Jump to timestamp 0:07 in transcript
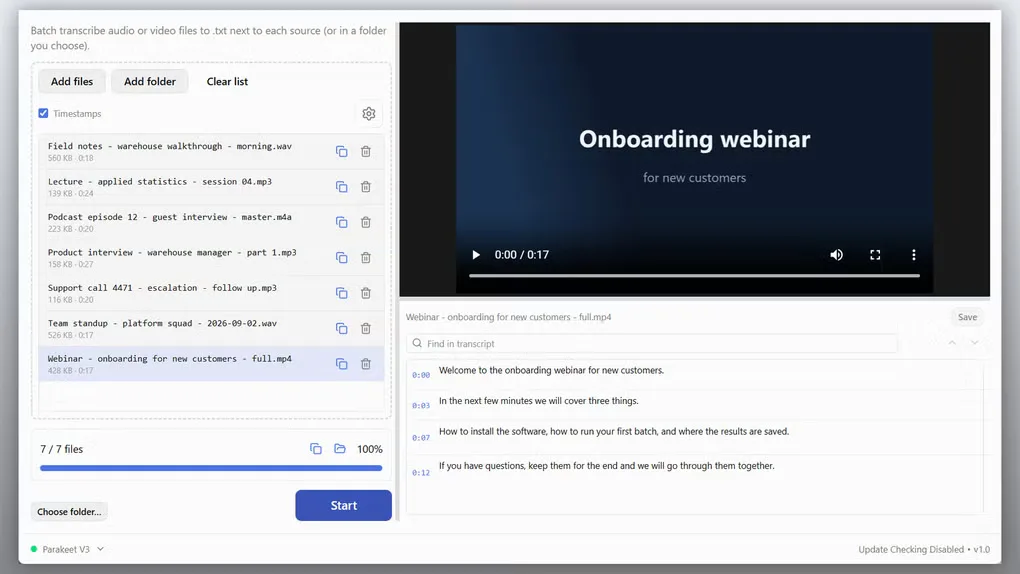 pyautogui.click(x=421, y=438)
